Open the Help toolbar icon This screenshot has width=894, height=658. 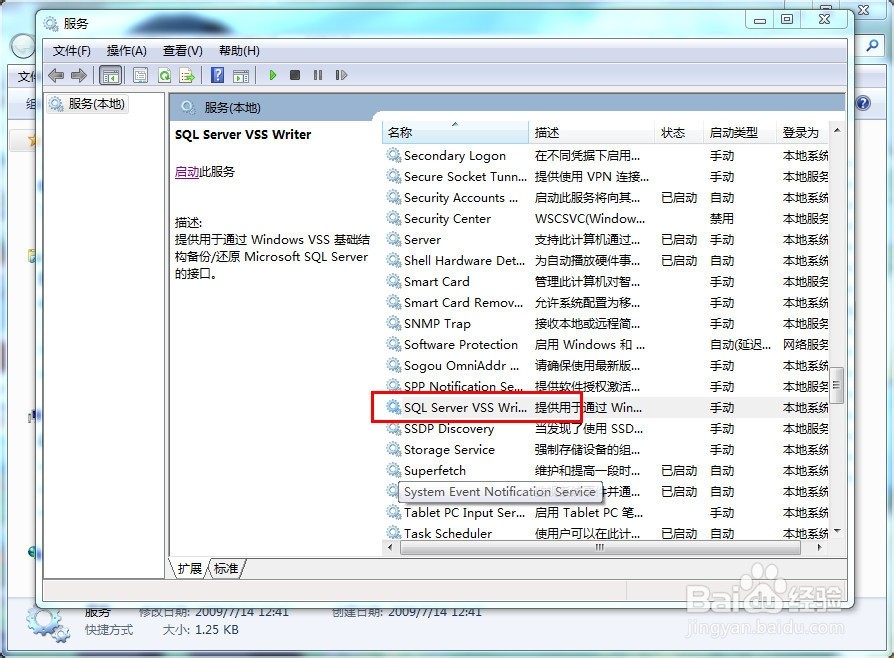coord(217,75)
